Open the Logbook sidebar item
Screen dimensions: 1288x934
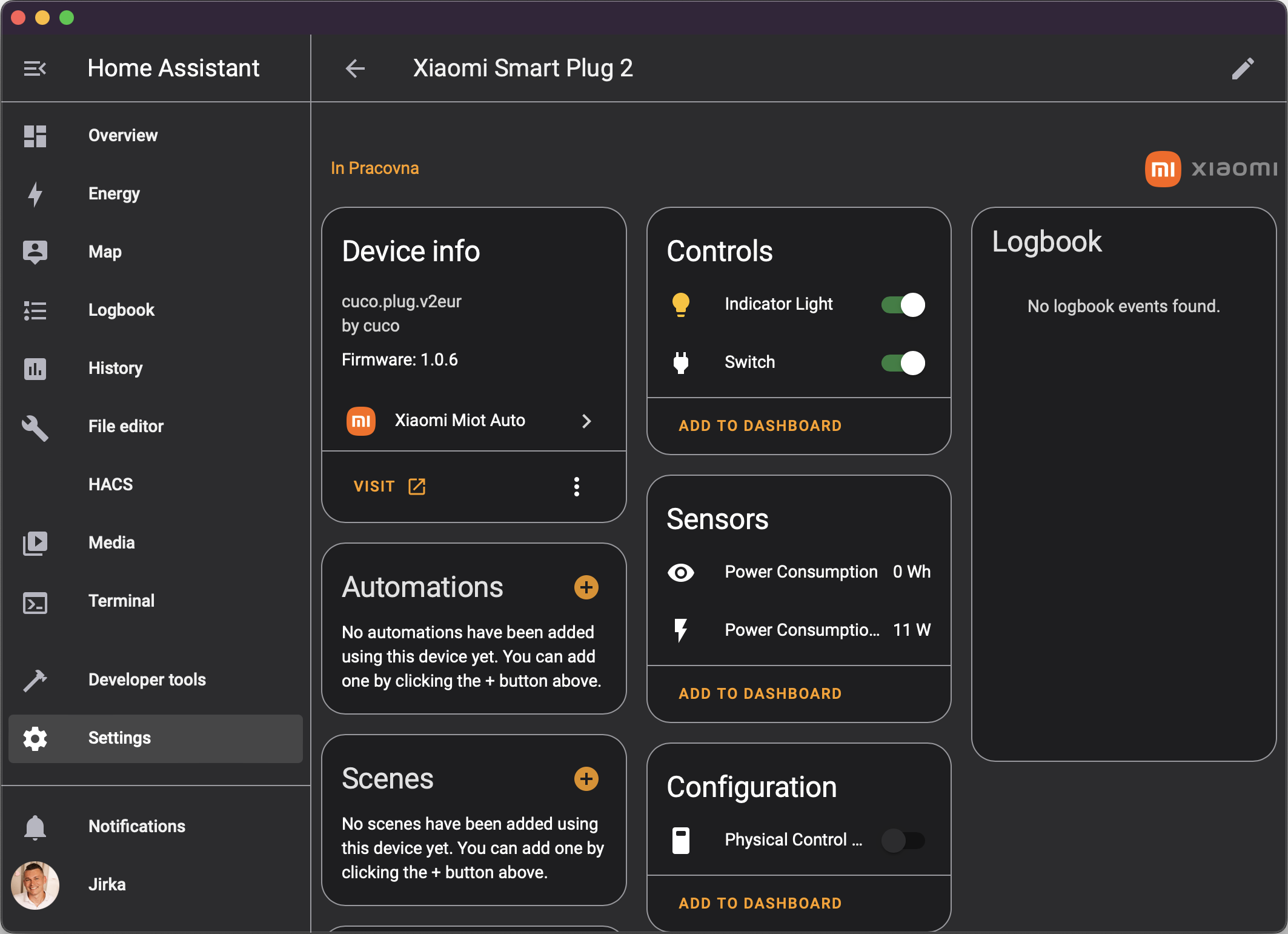tap(156, 310)
